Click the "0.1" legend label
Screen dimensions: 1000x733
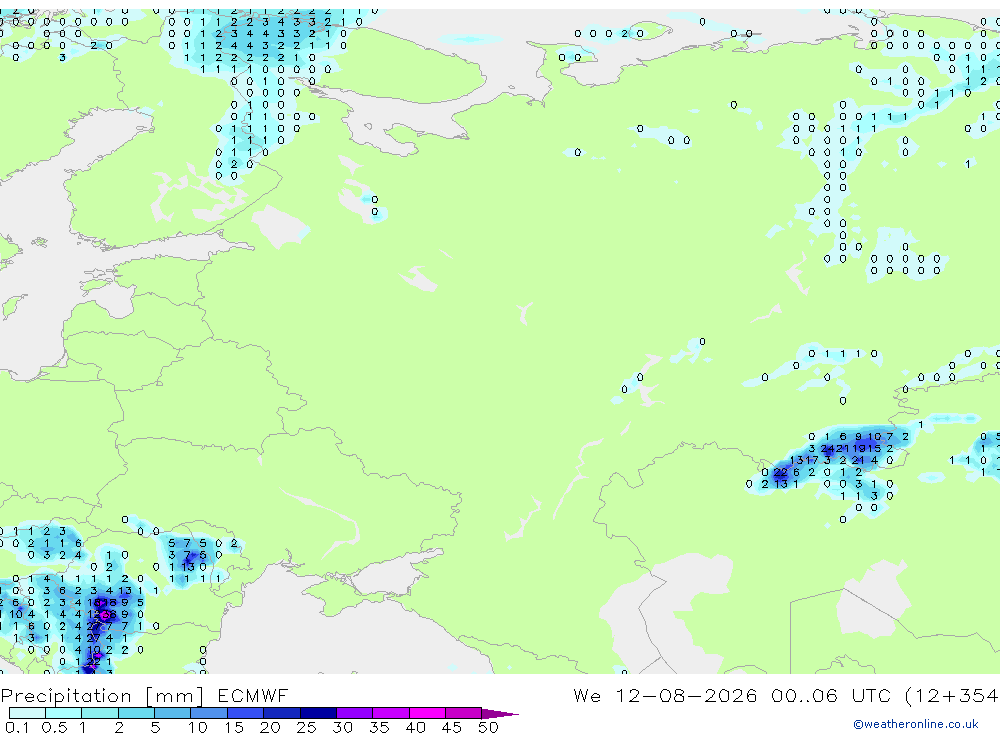coord(17,727)
